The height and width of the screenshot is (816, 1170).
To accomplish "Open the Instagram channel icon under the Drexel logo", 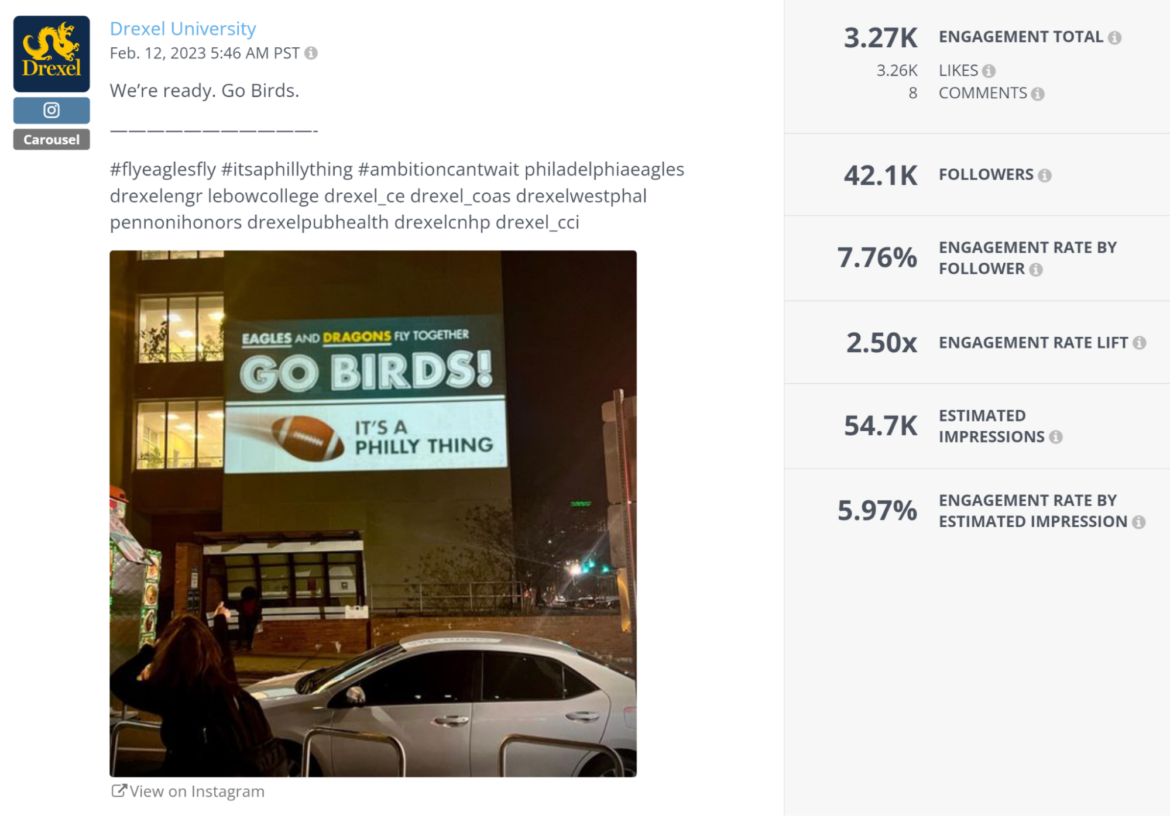I will [51, 110].
